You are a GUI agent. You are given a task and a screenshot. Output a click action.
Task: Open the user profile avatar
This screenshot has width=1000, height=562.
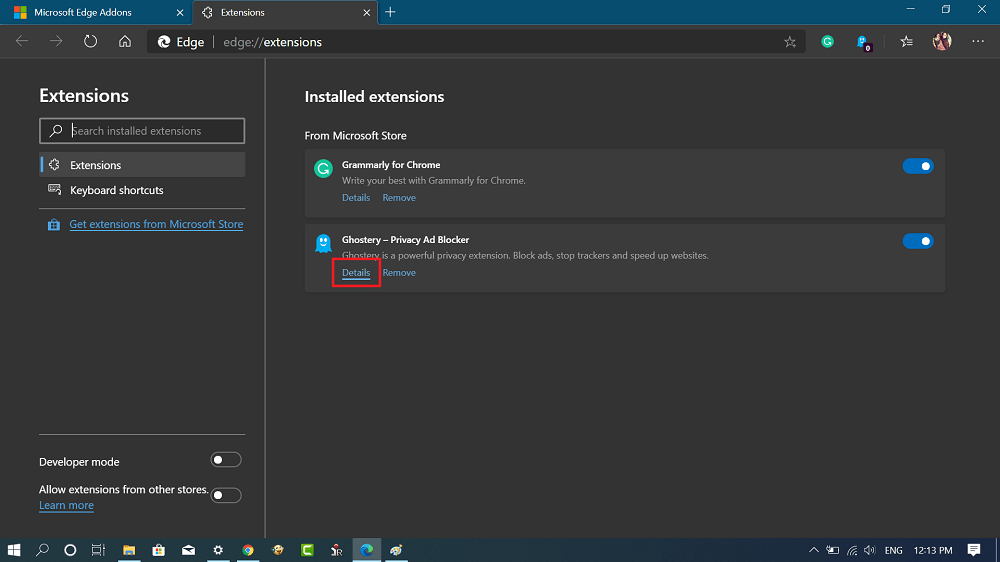click(x=942, y=41)
